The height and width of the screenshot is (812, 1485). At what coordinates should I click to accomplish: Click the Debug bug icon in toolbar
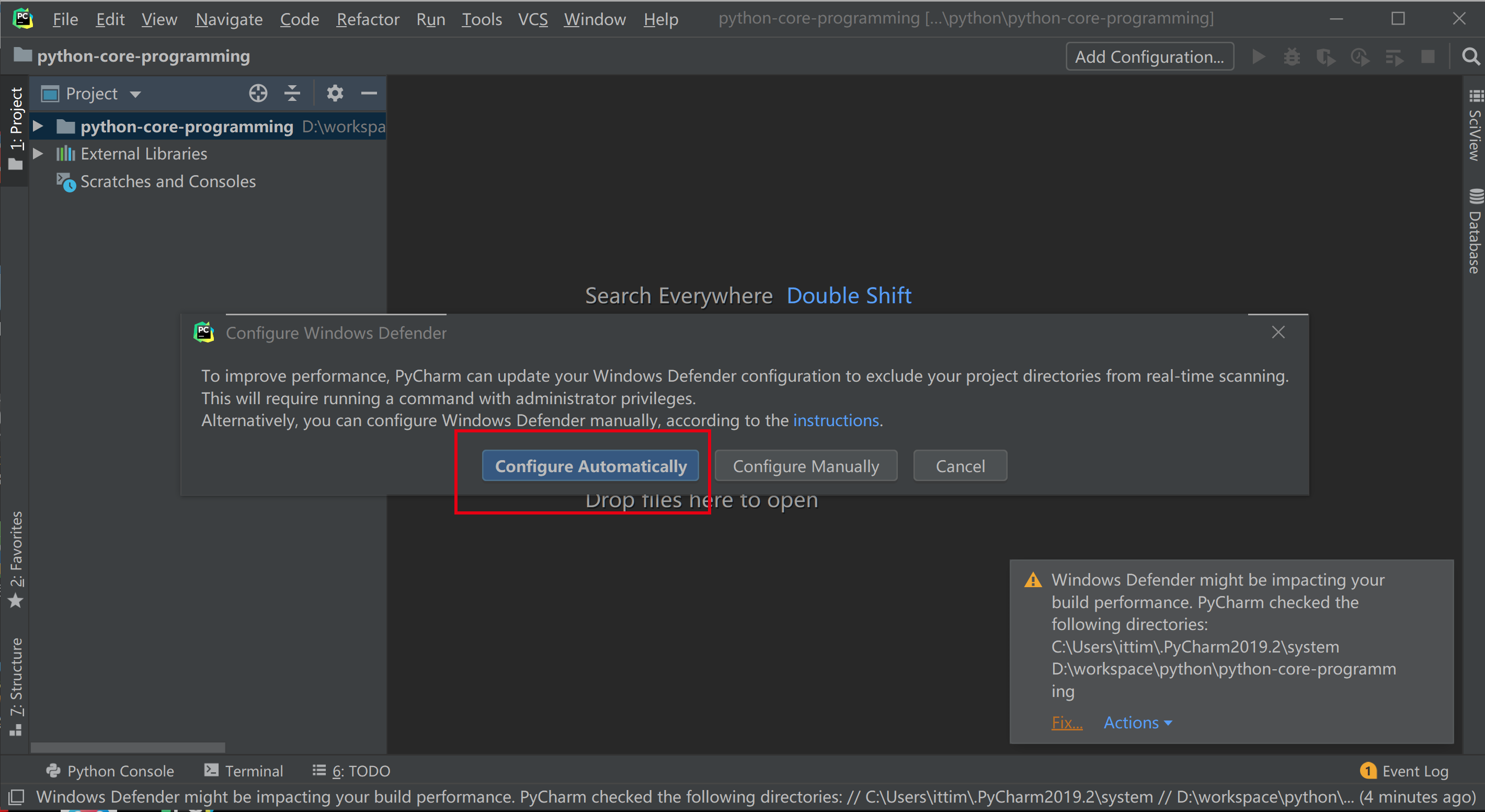pyautogui.click(x=1292, y=56)
